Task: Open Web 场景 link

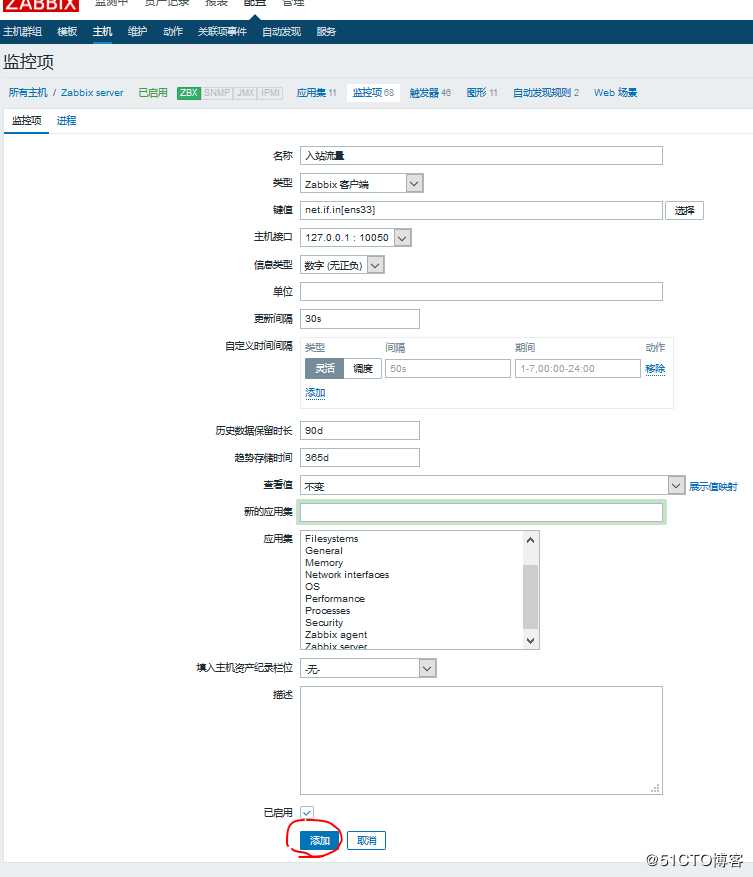Action: click(x=615, y=93)
